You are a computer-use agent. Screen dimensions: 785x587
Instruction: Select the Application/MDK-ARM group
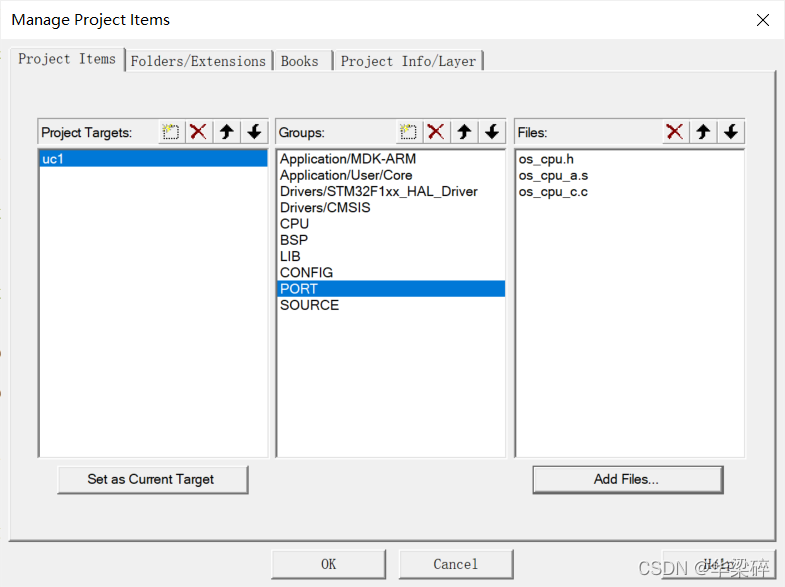coord(390,159)
